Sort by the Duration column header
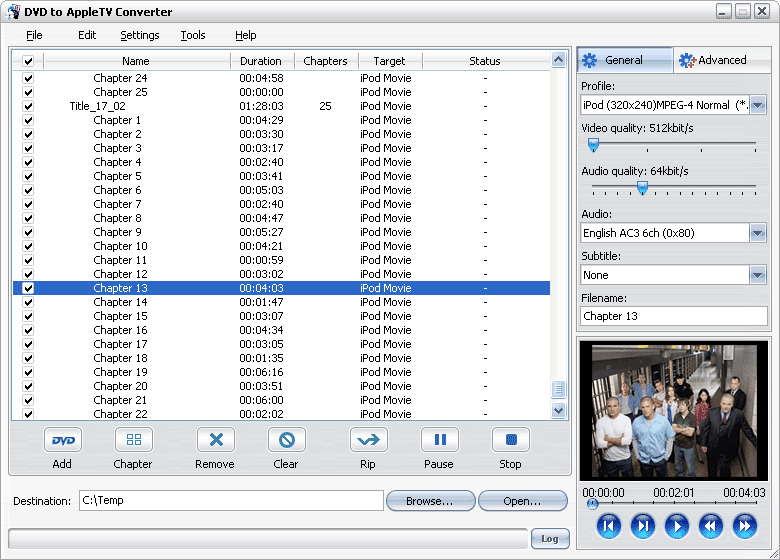Screen dimensions: 780x560 pos(262,61)
